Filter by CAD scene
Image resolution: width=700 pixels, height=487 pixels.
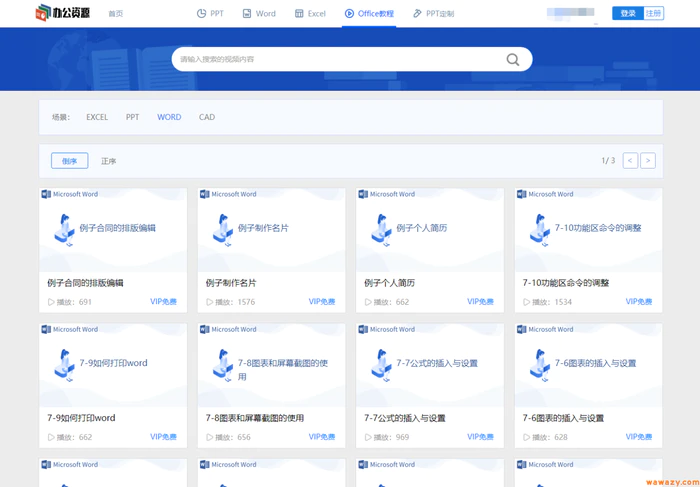(x=207, y=117)
